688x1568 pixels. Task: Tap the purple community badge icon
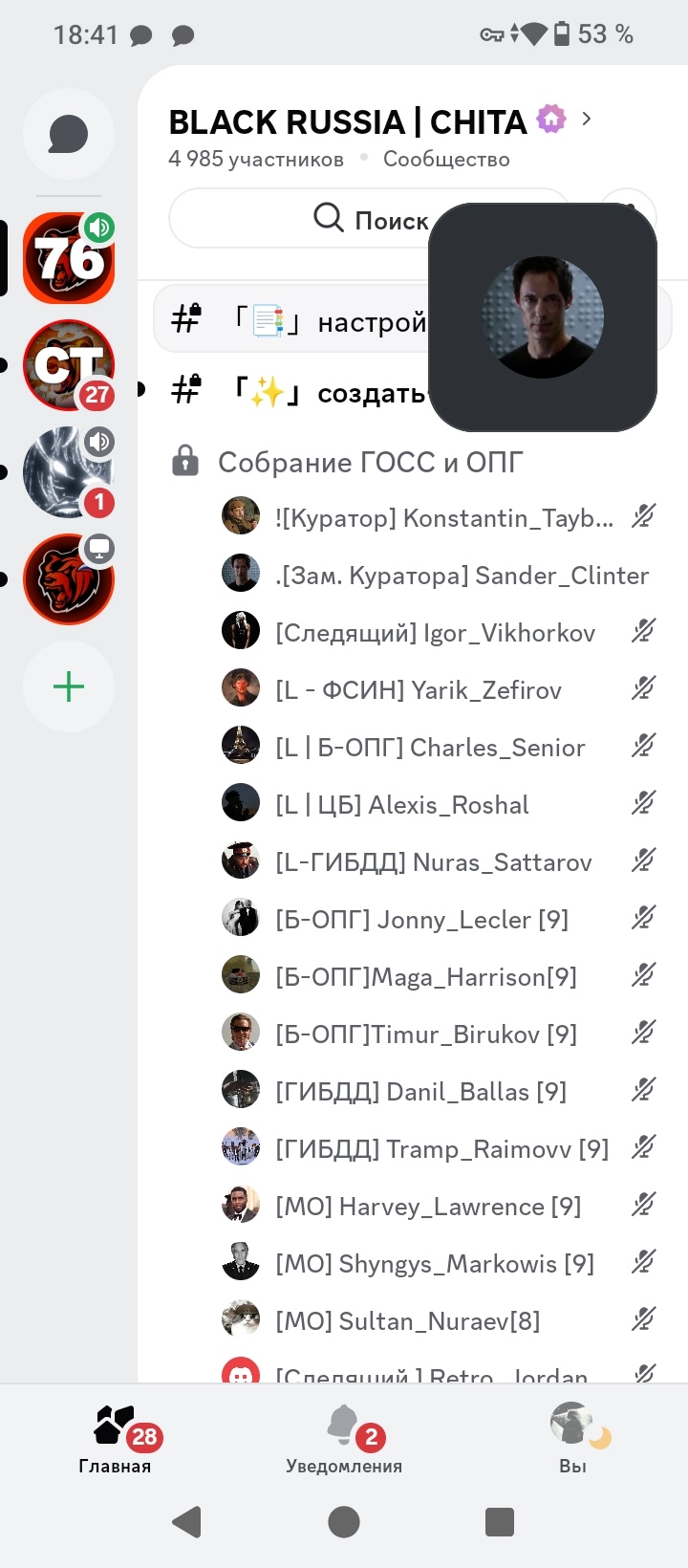pyautogui.click(x=551, y=119)
